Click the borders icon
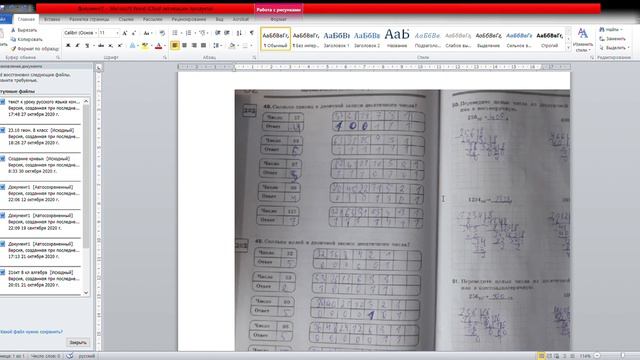The width and height of the screenshot is (640, 360). pyautogui.click(x=245, y=45)
